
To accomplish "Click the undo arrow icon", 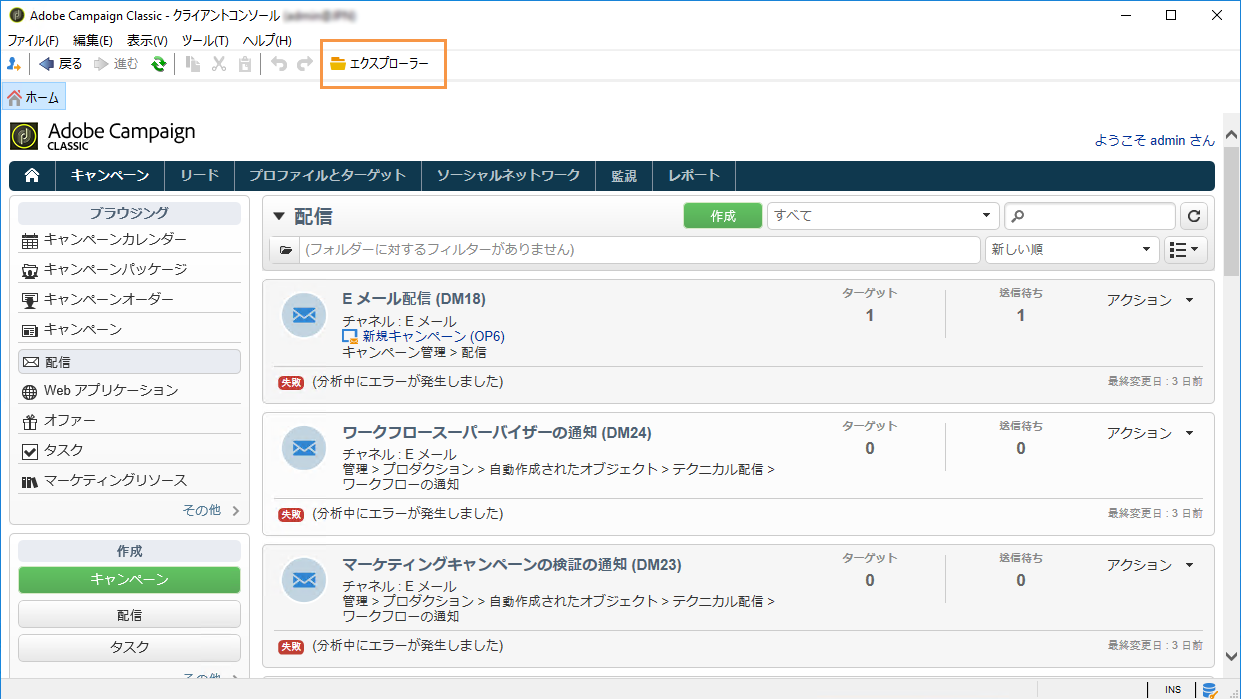I will (279, 64).
